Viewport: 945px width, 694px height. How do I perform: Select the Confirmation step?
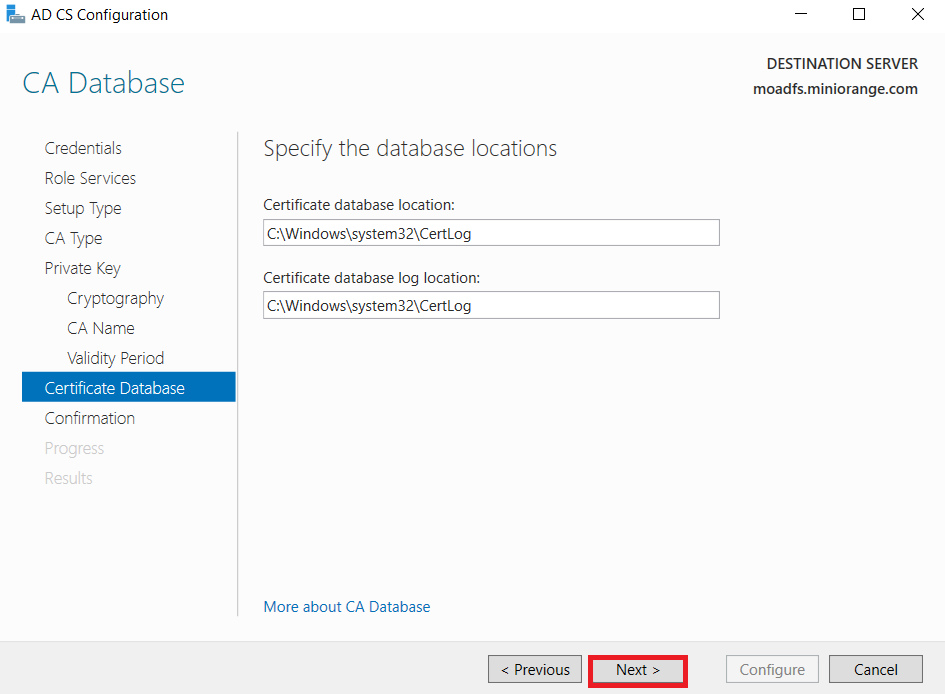point(90,417)
